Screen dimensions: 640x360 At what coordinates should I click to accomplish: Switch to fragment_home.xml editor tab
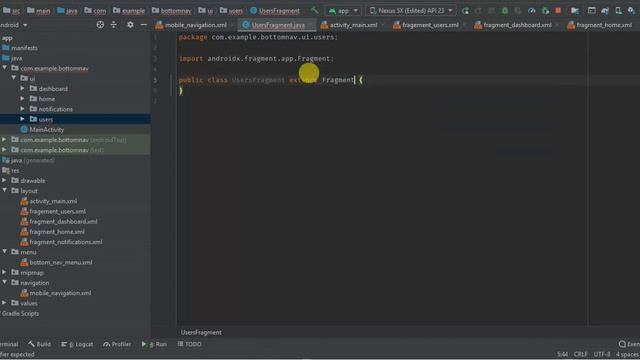pyautogui.click(x=600, y=25)
